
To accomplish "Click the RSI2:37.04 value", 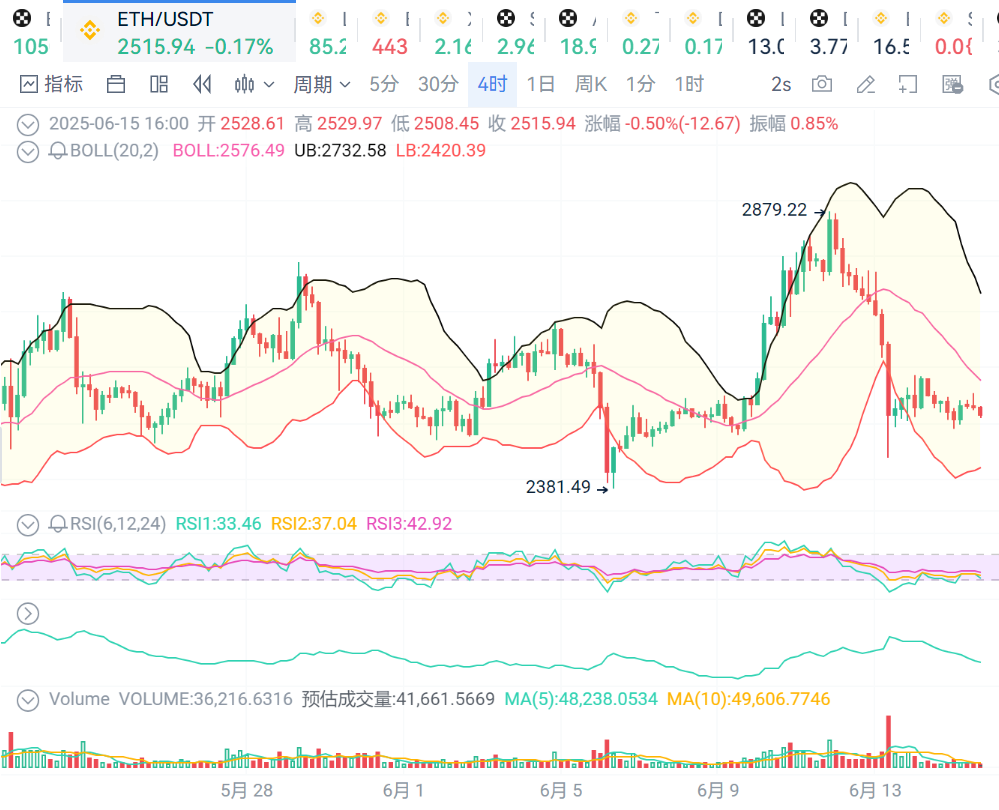I will point(314,524).
